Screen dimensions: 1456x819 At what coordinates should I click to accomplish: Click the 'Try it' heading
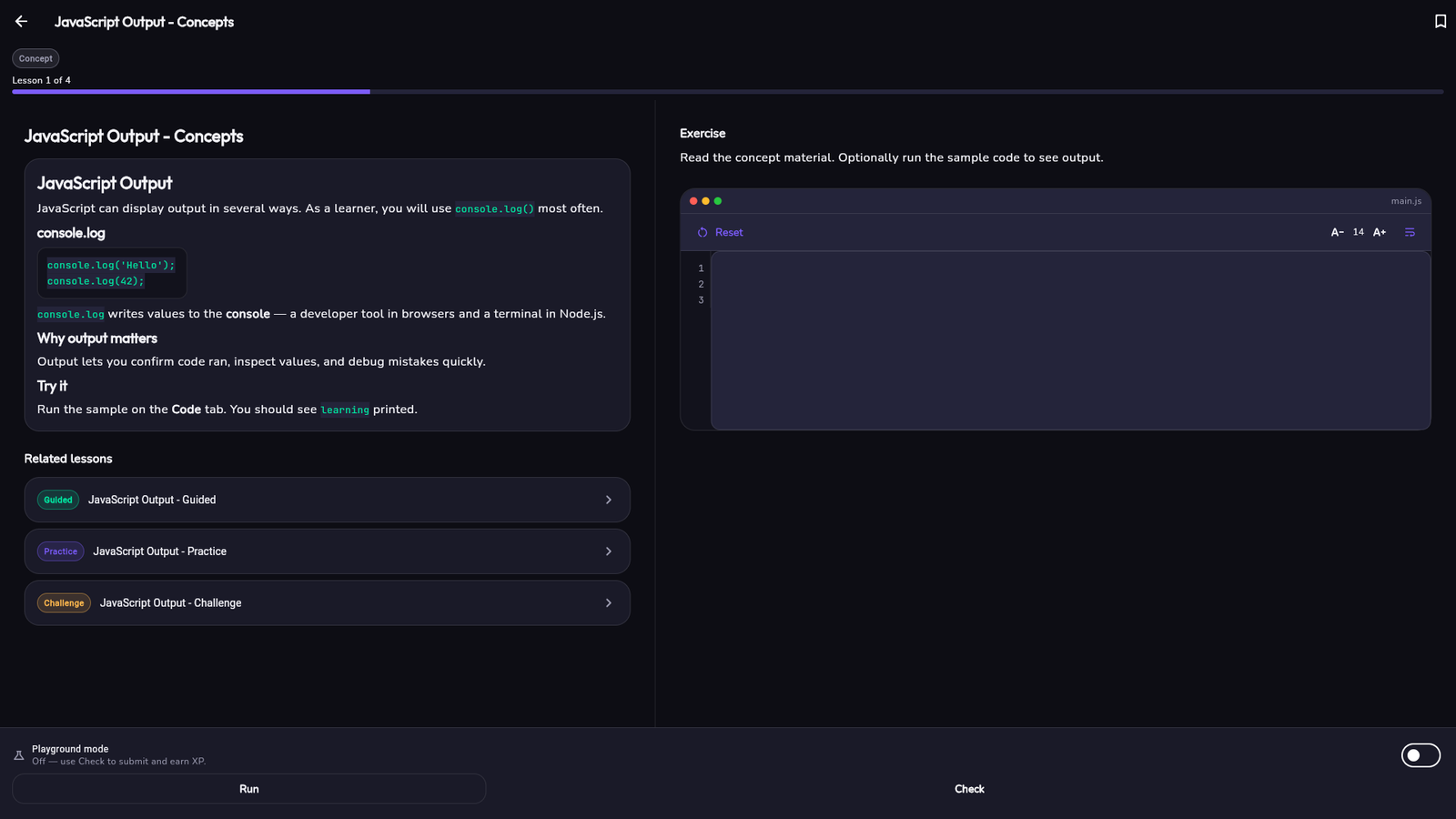pos(52,386)
